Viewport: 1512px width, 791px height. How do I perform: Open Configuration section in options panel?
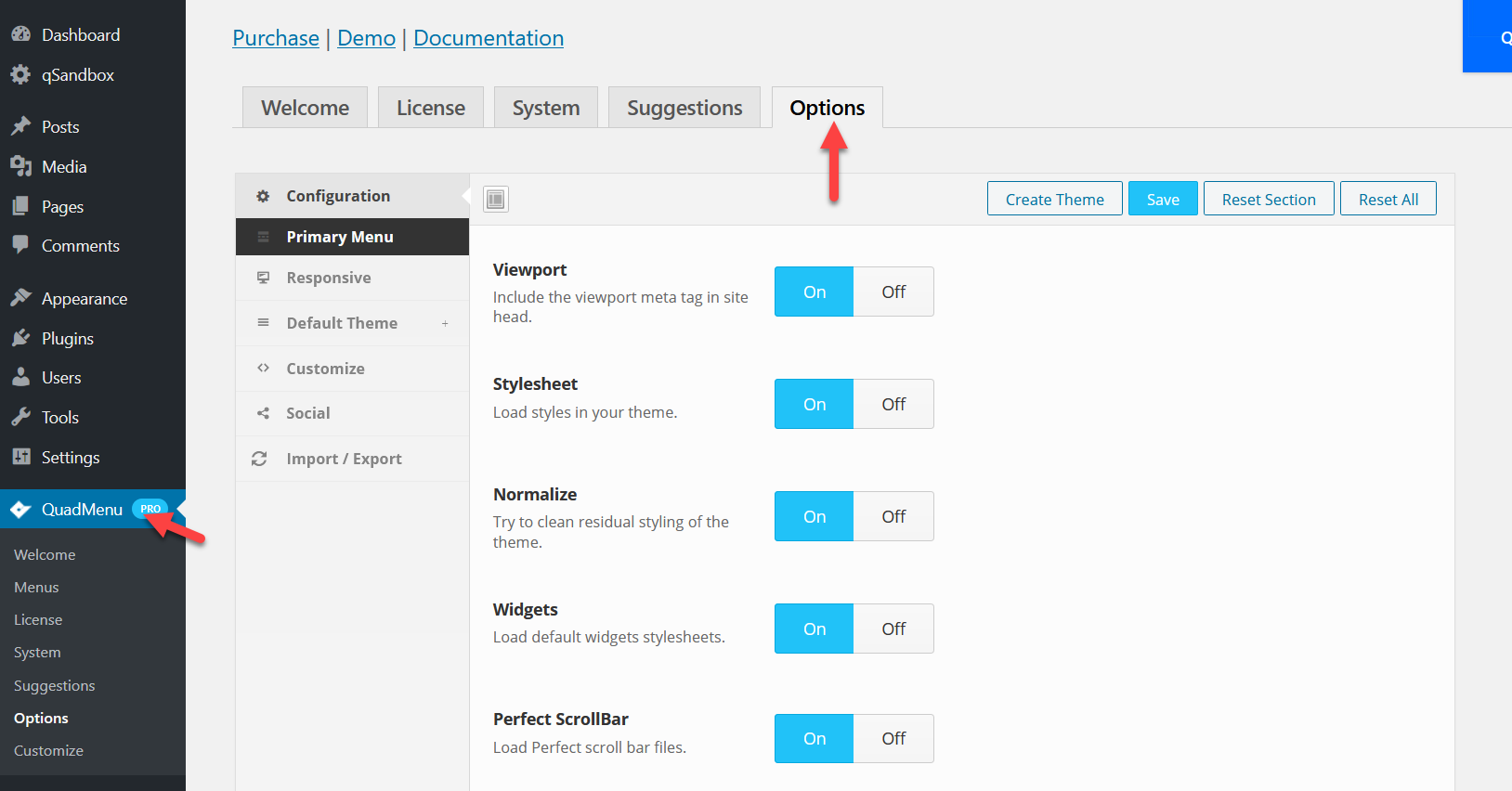coord(352,196)
